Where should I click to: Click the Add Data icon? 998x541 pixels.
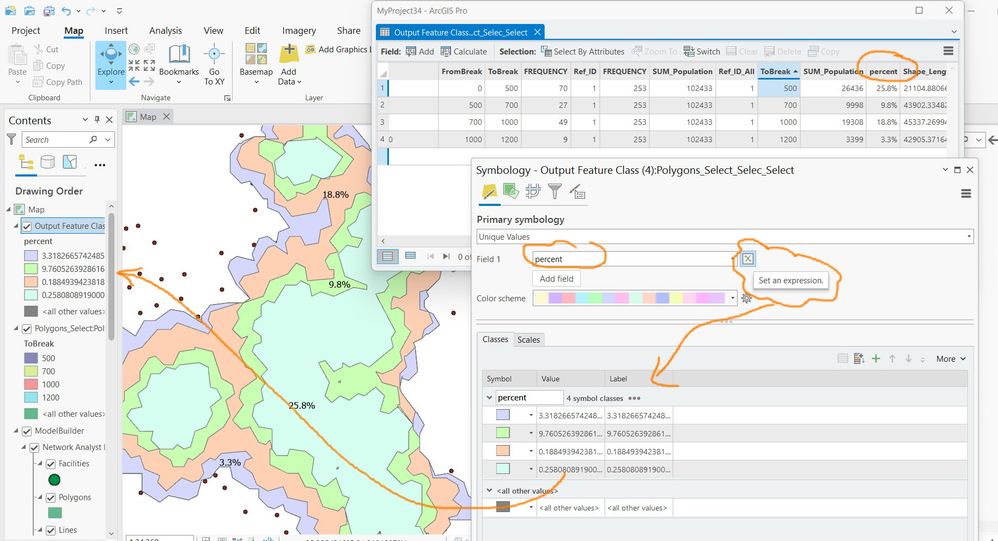(x=289, y=53)
